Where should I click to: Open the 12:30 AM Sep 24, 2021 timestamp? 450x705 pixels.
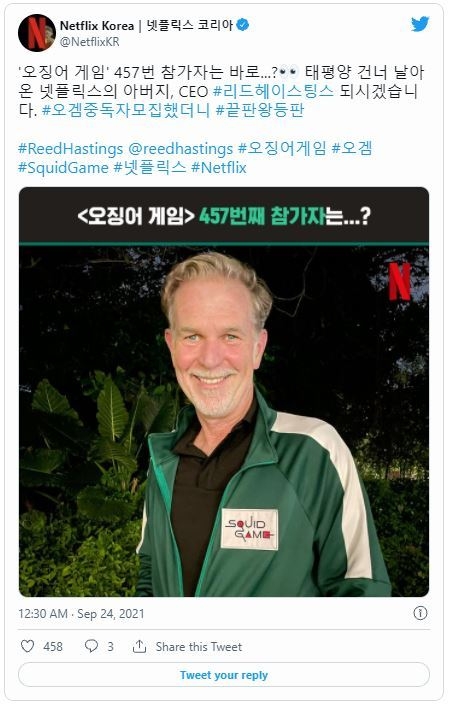coord(81,614)
